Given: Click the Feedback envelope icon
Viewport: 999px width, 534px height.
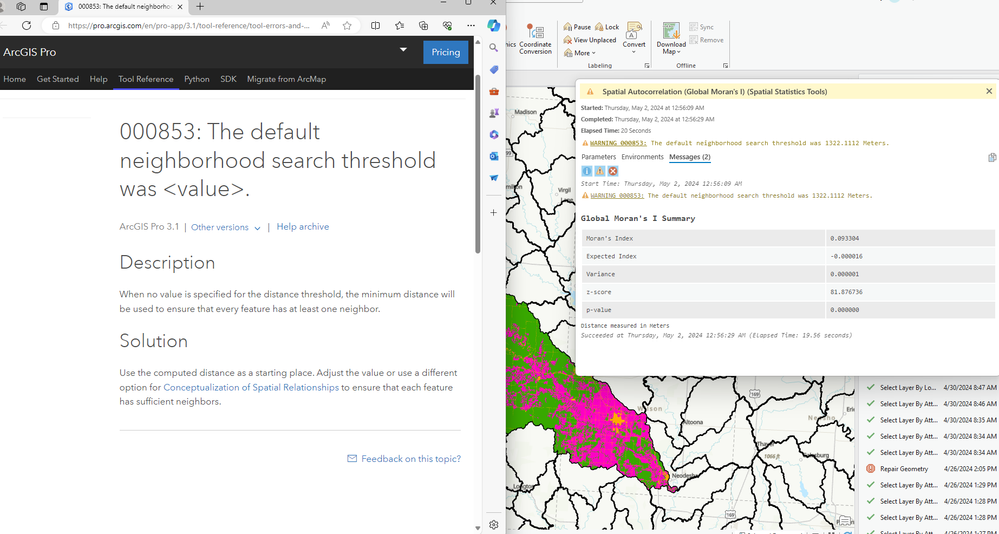Looking at the screenshot, I should [x=352, y=459].
